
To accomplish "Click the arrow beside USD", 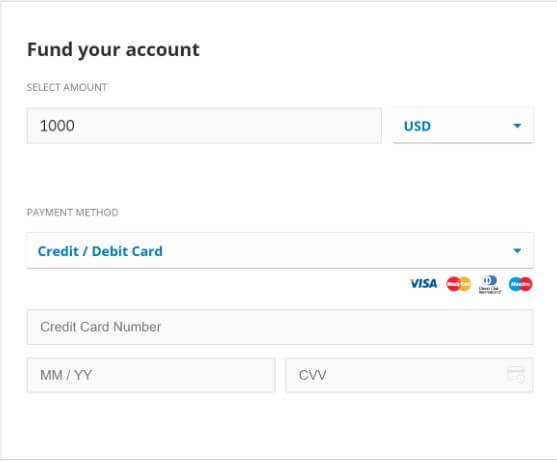I will tap(517, 126).
